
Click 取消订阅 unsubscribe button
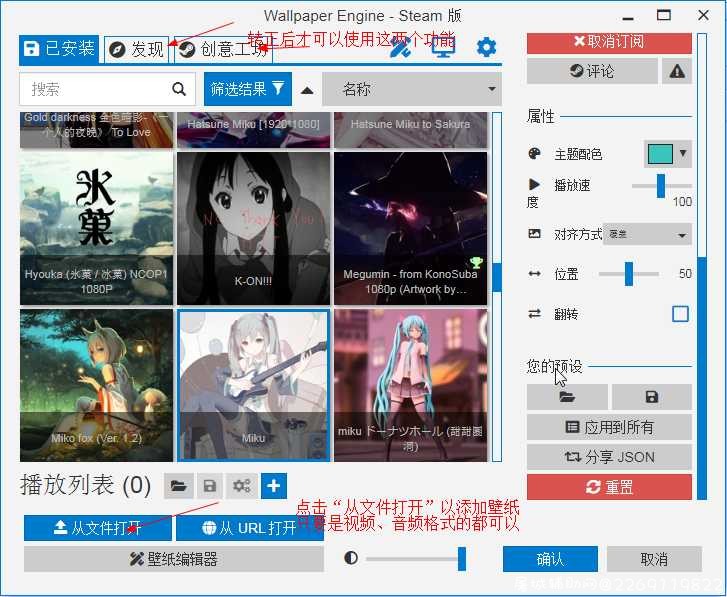click(x=609, y=43)
